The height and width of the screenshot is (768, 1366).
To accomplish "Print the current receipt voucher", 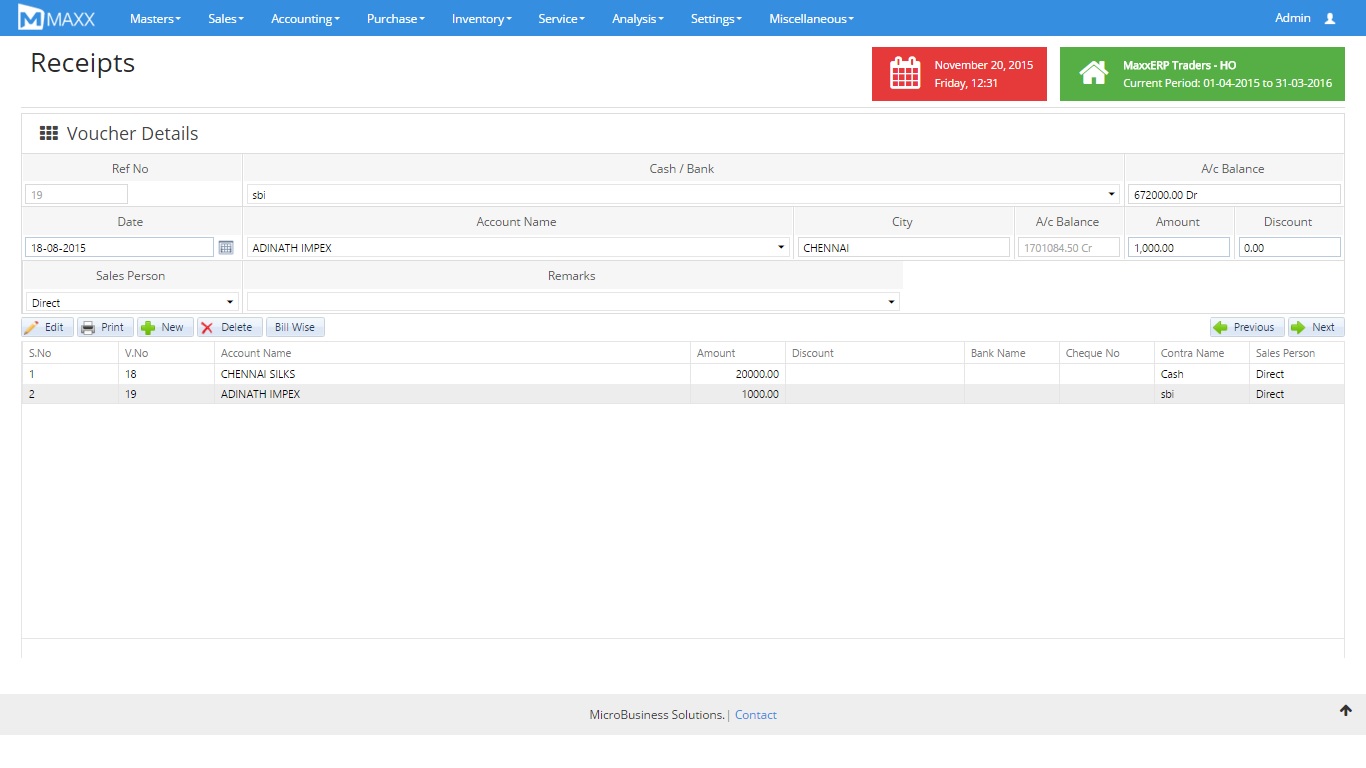I will (x=103, y=327).
